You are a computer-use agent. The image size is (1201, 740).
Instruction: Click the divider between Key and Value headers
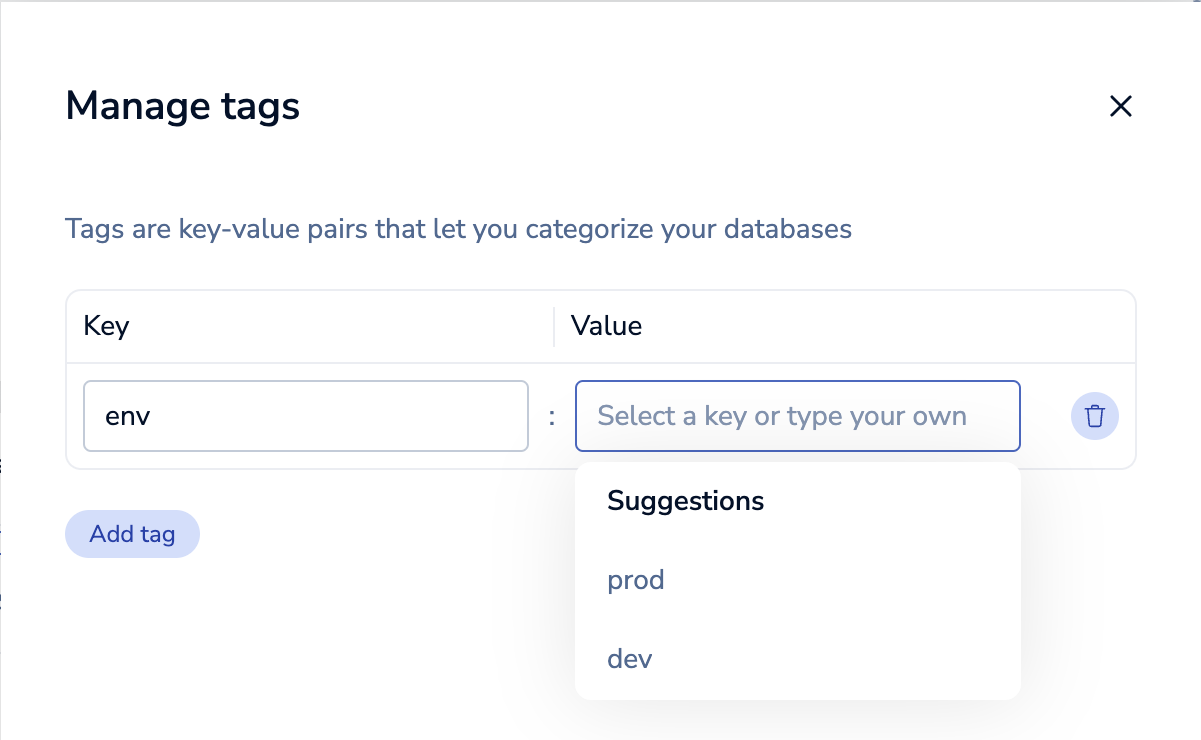coord(554,327)
